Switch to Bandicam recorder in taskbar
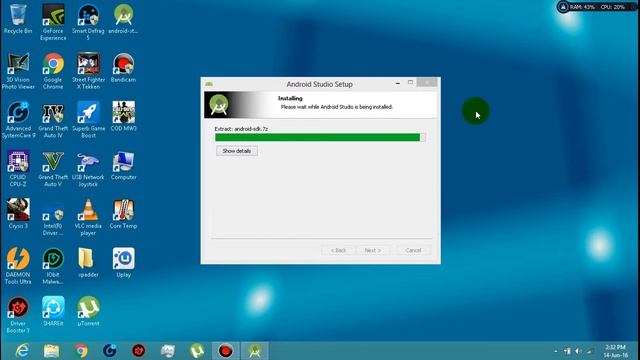Screen dimensions: 640x360 point(225,351)
